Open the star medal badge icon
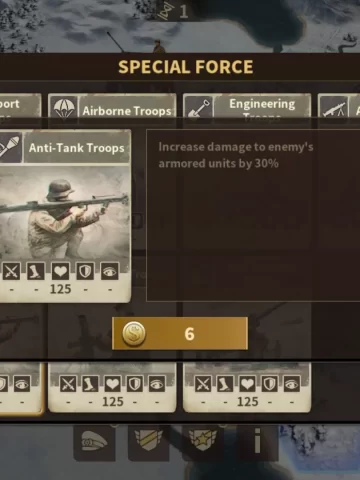Screen dimensions: 360x480 pyautogui.click(x=203, y=440)
